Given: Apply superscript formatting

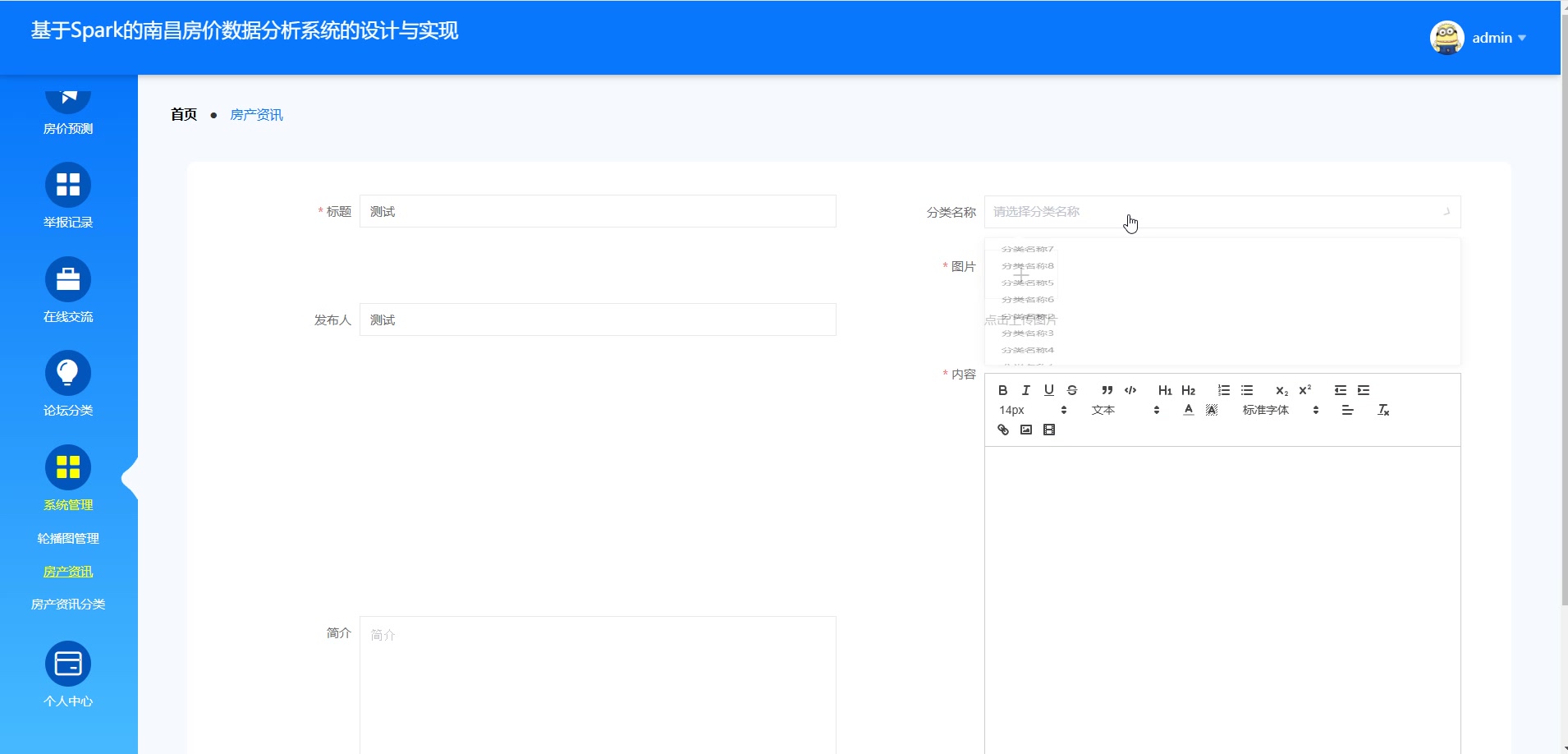Looking at the screenshot, I should pyautogui.click(x=1304, y=390).
